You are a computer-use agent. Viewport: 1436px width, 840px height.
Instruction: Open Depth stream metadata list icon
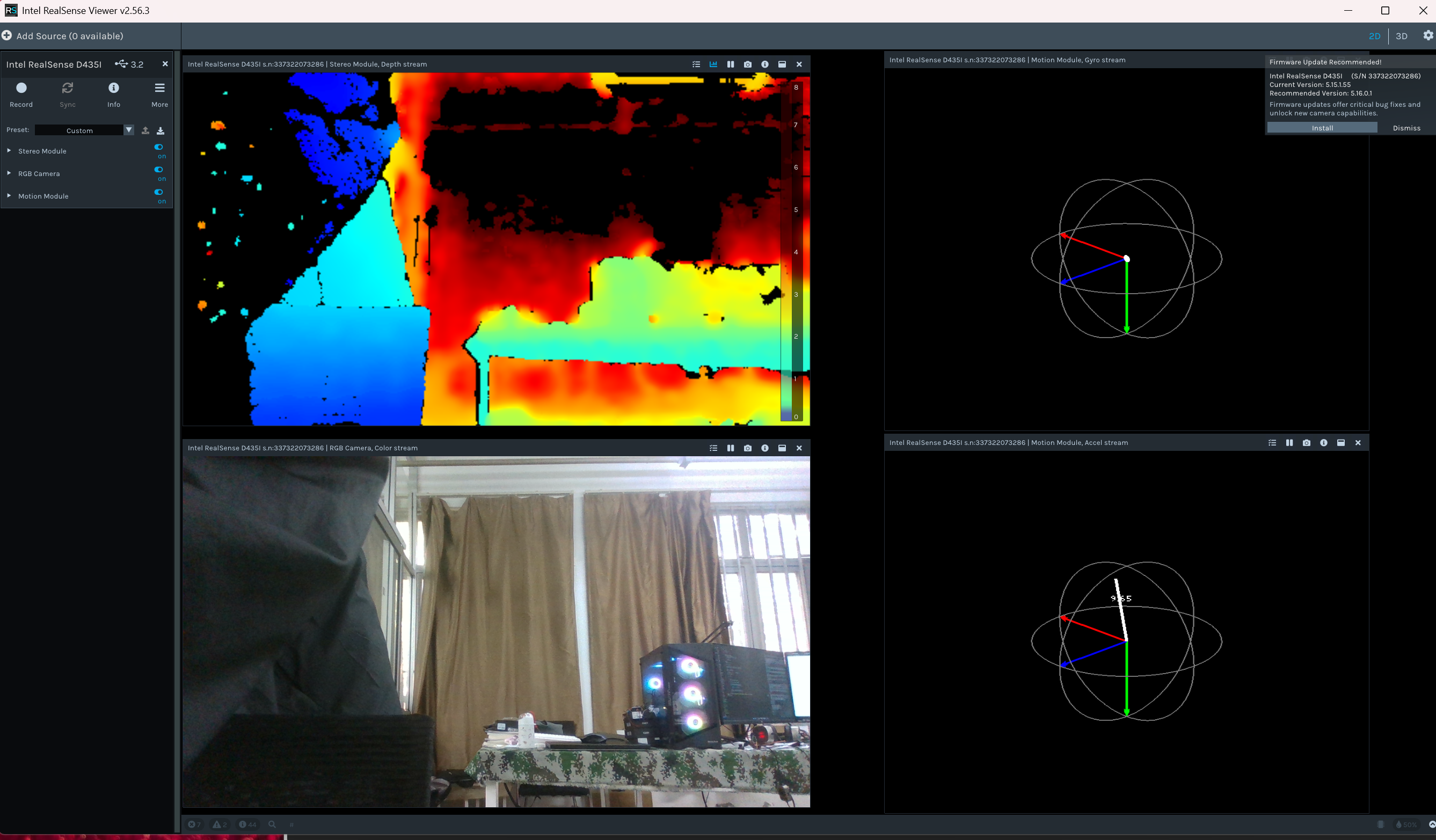(x=696, y=64)
